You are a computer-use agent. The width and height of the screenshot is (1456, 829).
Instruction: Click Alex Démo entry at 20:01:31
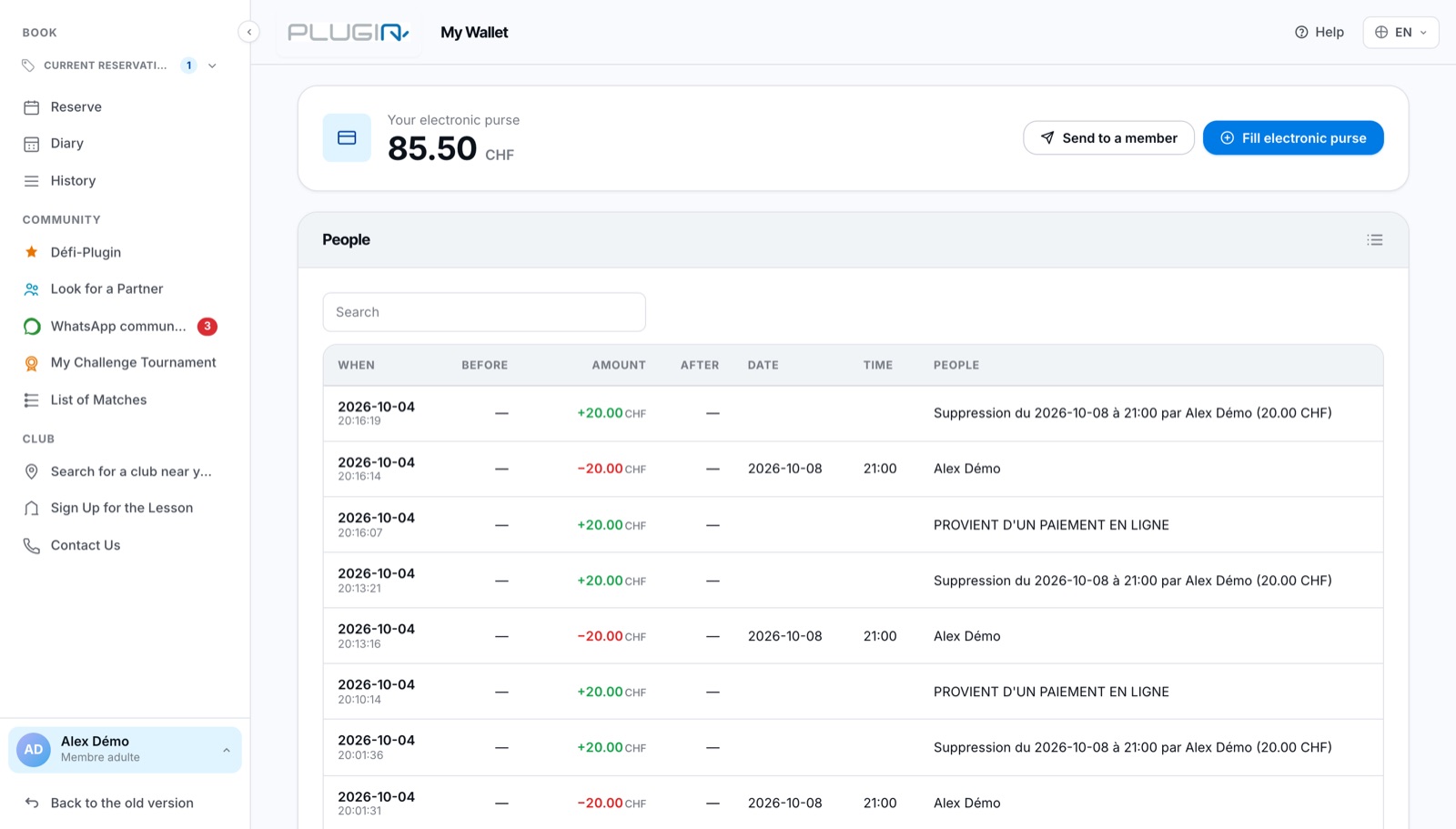click(967, 803)
